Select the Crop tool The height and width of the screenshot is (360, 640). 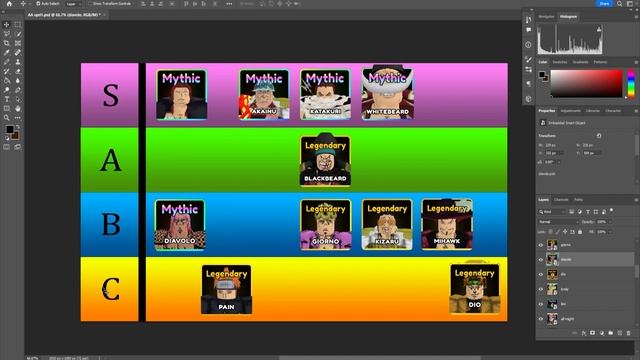click(7, 43)
